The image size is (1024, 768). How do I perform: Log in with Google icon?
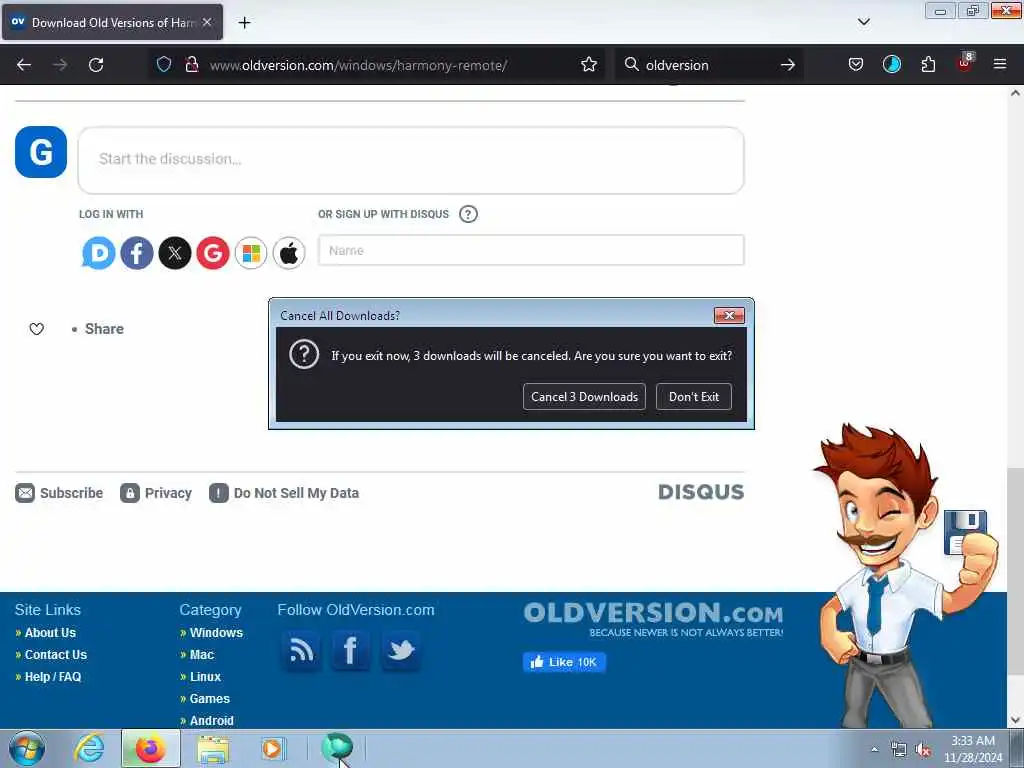click(213, 253)
